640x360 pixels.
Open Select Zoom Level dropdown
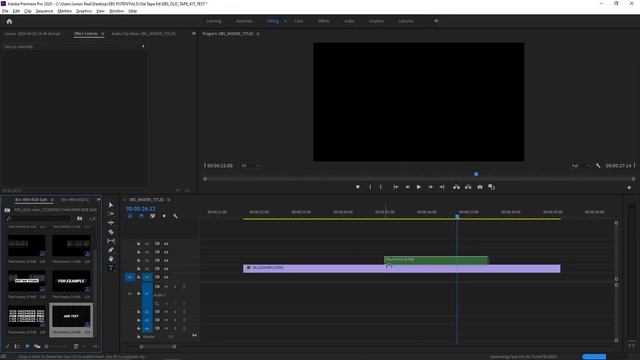coord(250,166)
